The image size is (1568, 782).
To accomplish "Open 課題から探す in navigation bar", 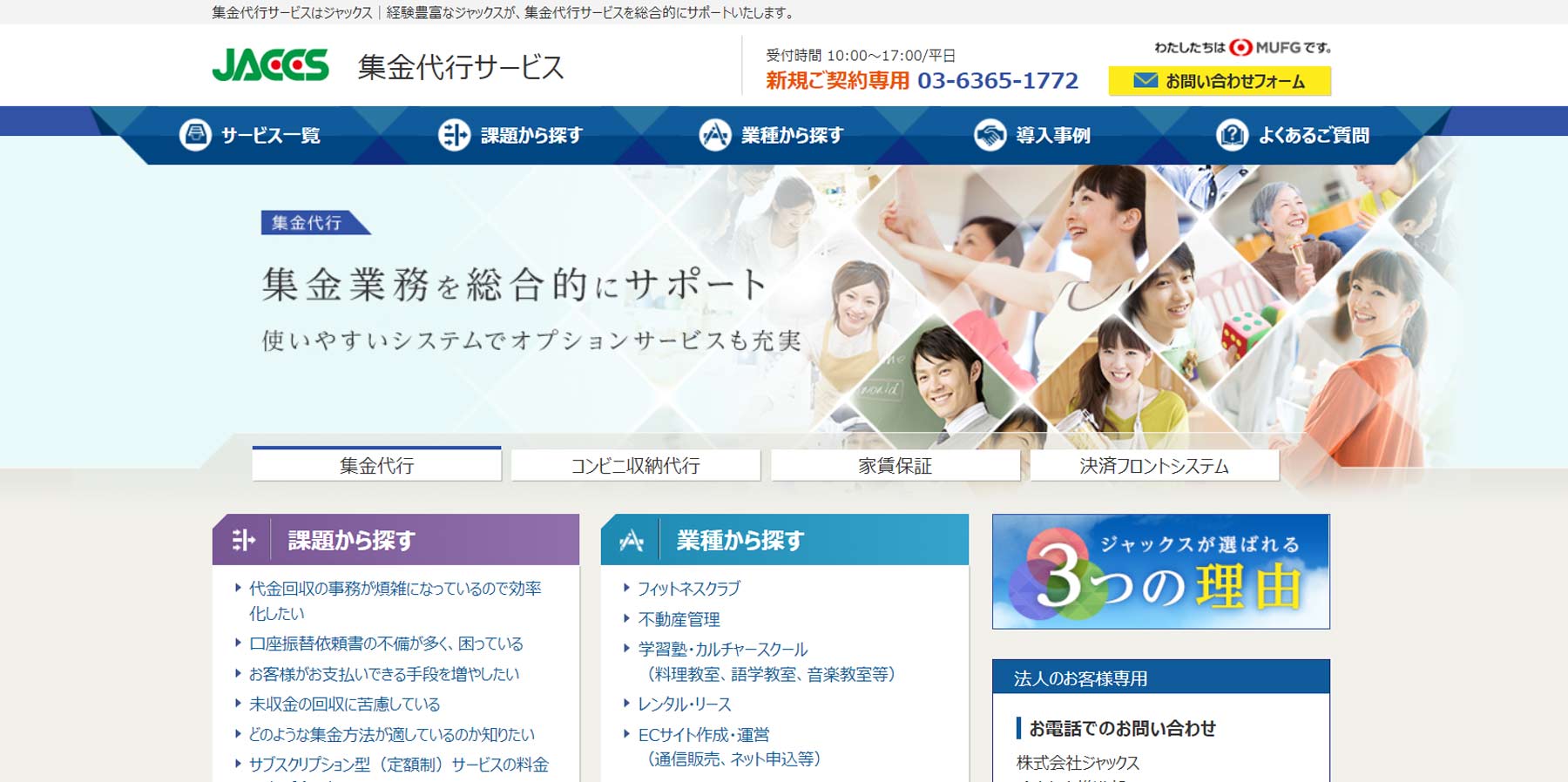I will pyautogui.click(x=510, y=135).
